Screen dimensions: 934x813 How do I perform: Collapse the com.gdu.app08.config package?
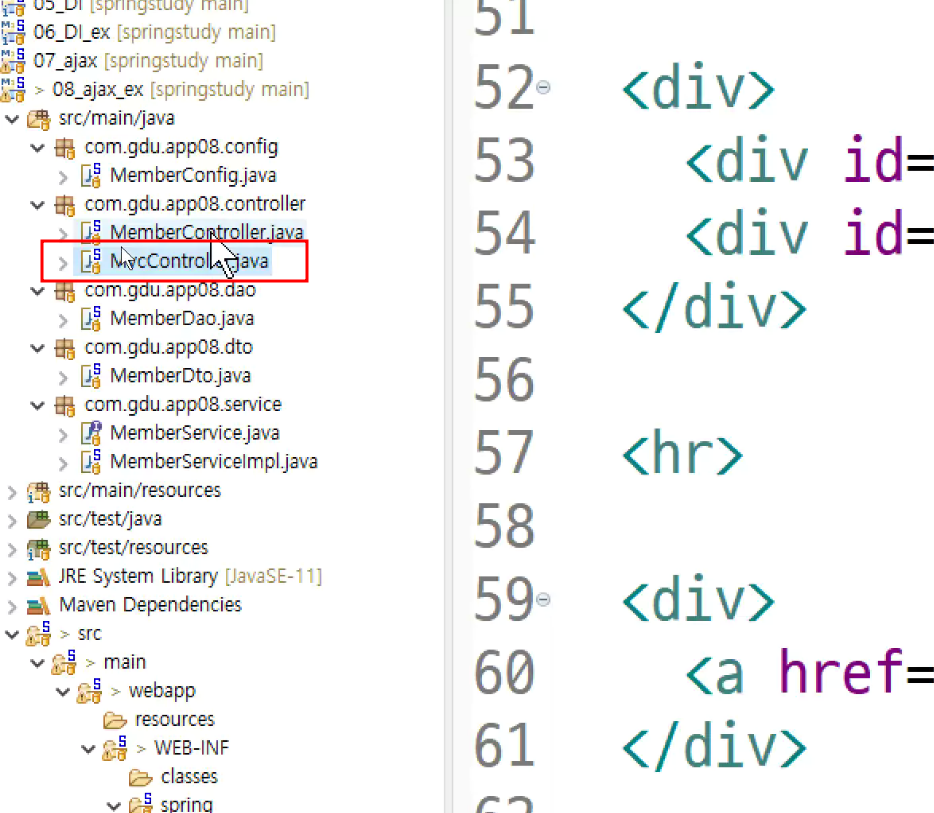point(38,147)
